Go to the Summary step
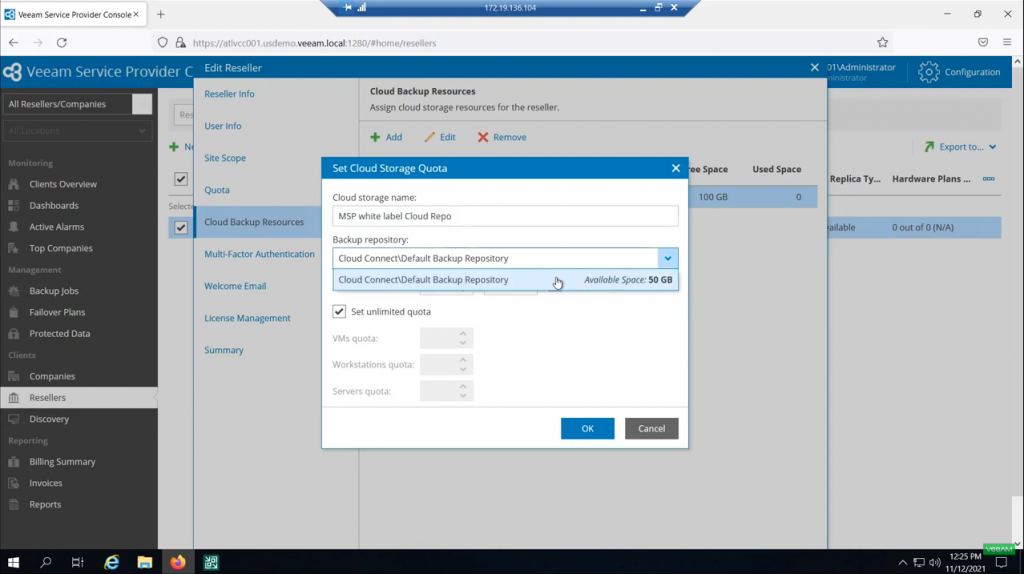This screenshot has height=574, width=1024. 223,350
